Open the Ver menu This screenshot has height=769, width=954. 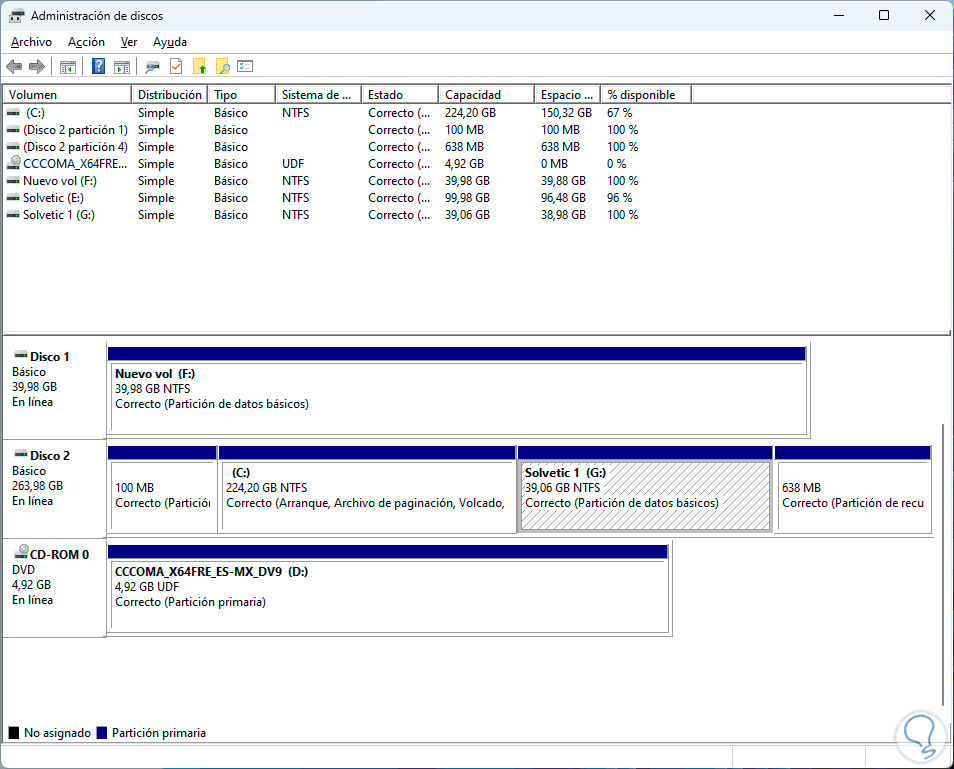(x=128, y=42)
